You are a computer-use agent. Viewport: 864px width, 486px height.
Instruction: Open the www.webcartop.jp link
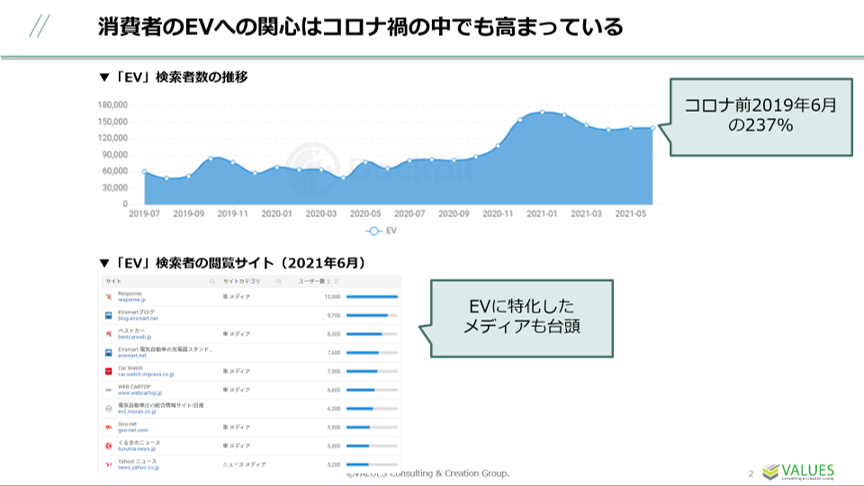click(x=138, y=393)
